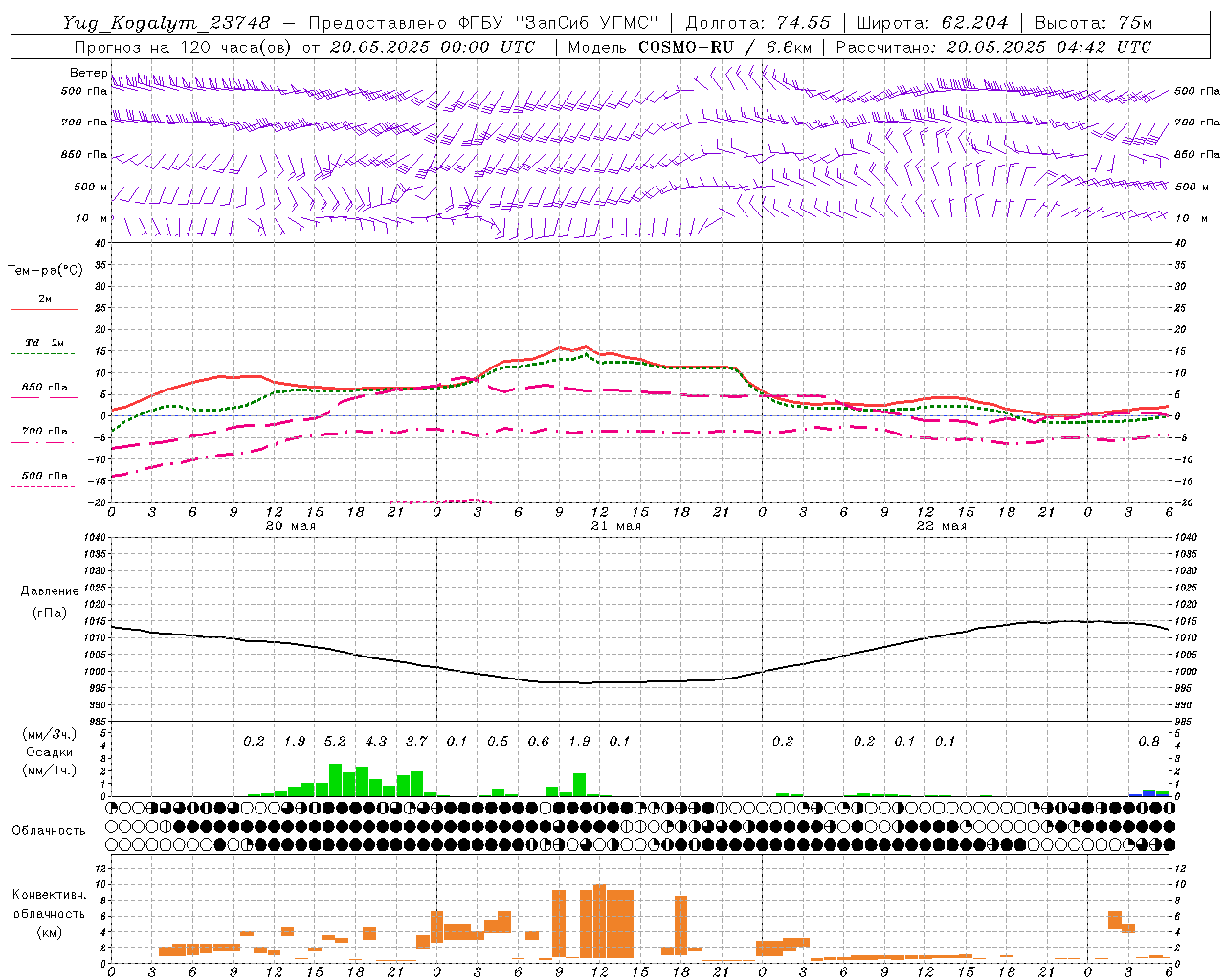Click the Облачность row label
The width and height of the screenshot is (1225, 980).
coord(49,830)
